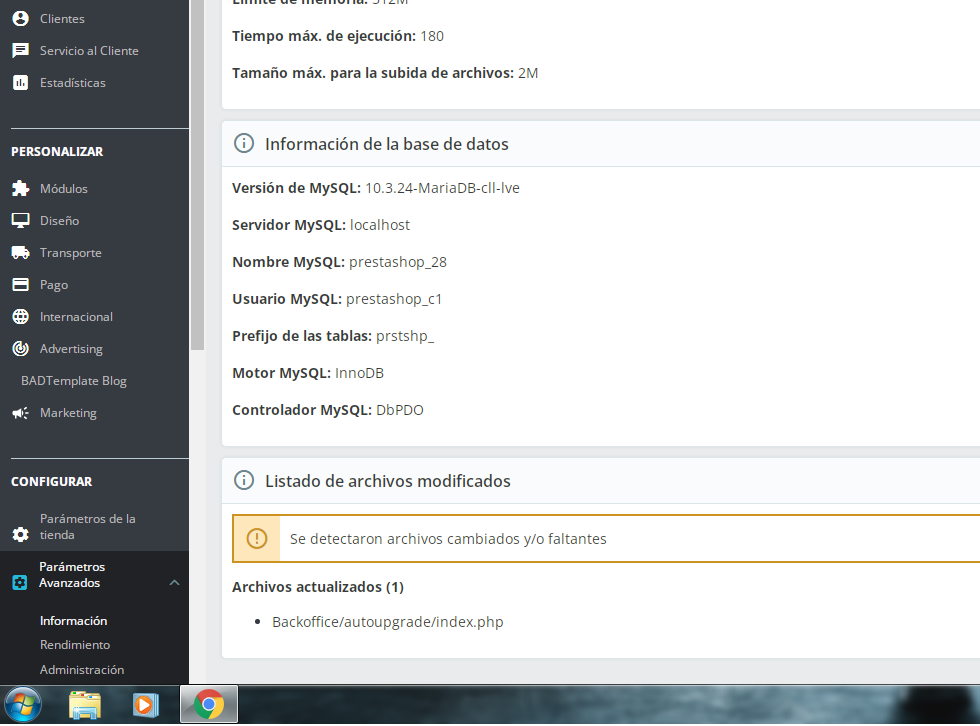
Task: Collapse the Parámetros Avanzados submenu chevron
Action: 174,582
